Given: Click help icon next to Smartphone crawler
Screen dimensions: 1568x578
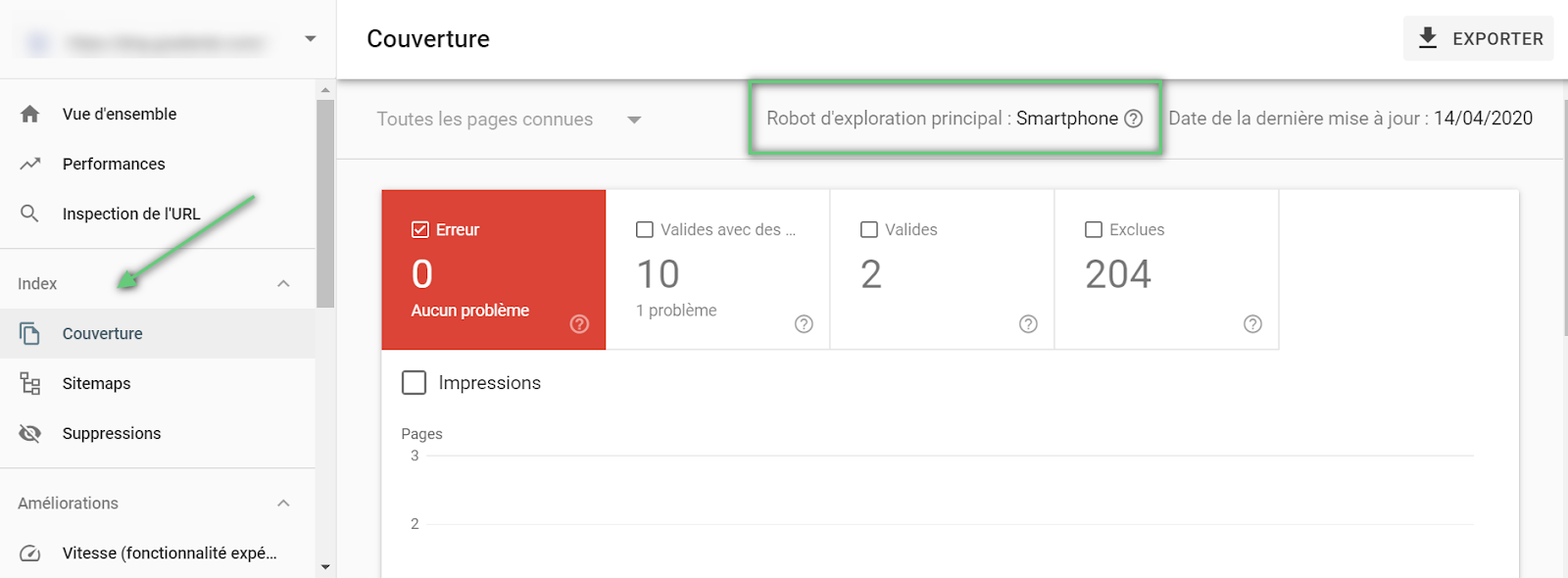Looking at the screenshot, I should tap(1134, 119).
